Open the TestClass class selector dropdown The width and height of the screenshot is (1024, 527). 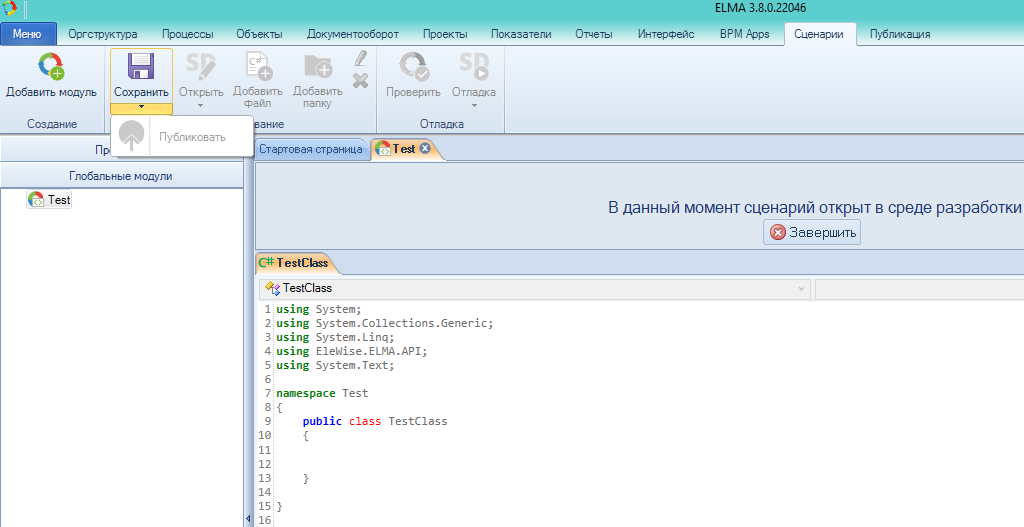(801, 289)
